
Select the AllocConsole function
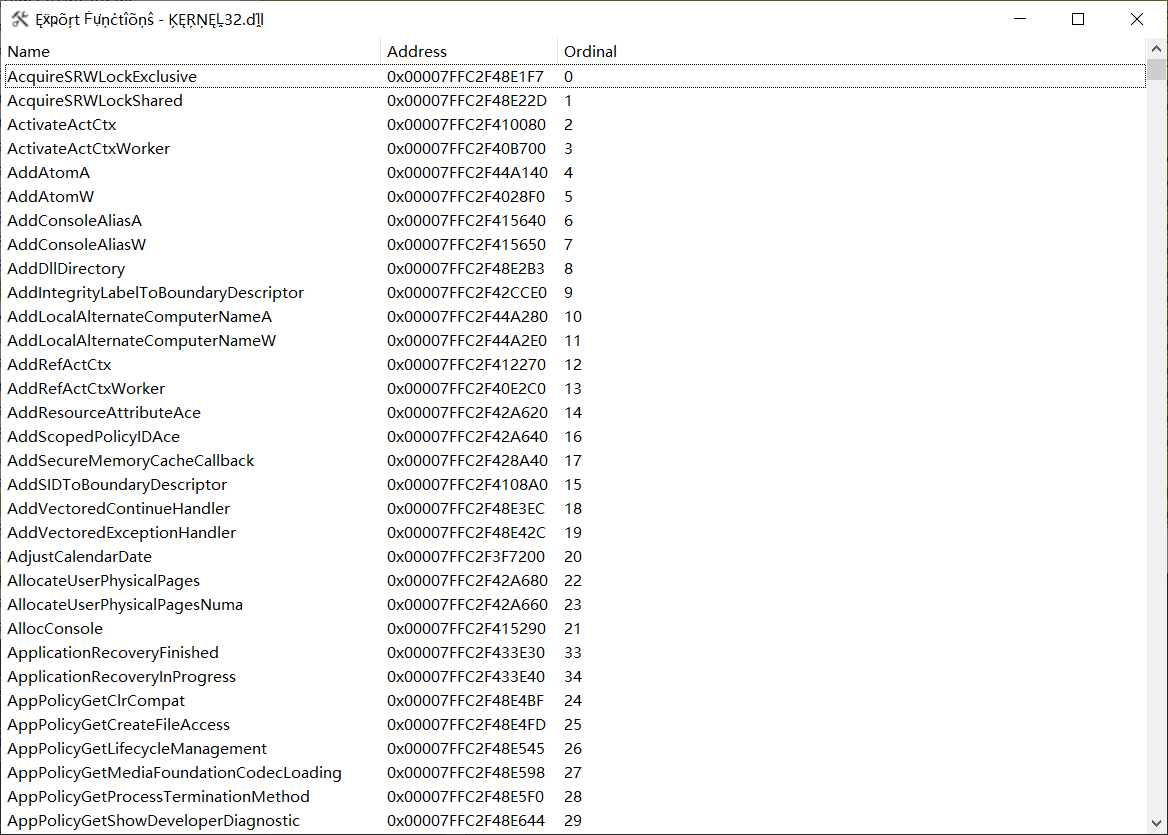pyautogui.click(x=575, y=629)
